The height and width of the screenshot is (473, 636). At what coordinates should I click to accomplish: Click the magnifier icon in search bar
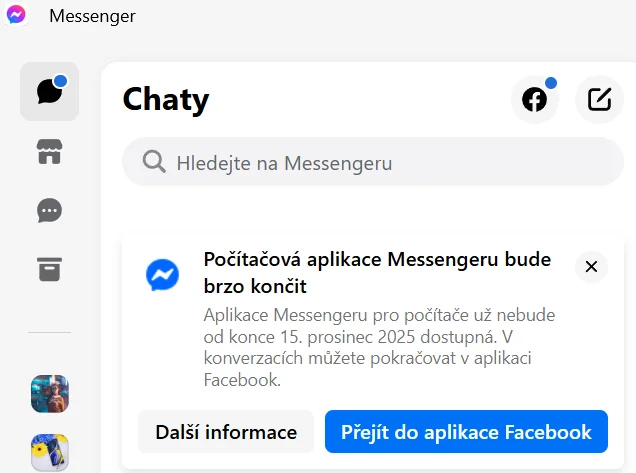click(154, 161)
